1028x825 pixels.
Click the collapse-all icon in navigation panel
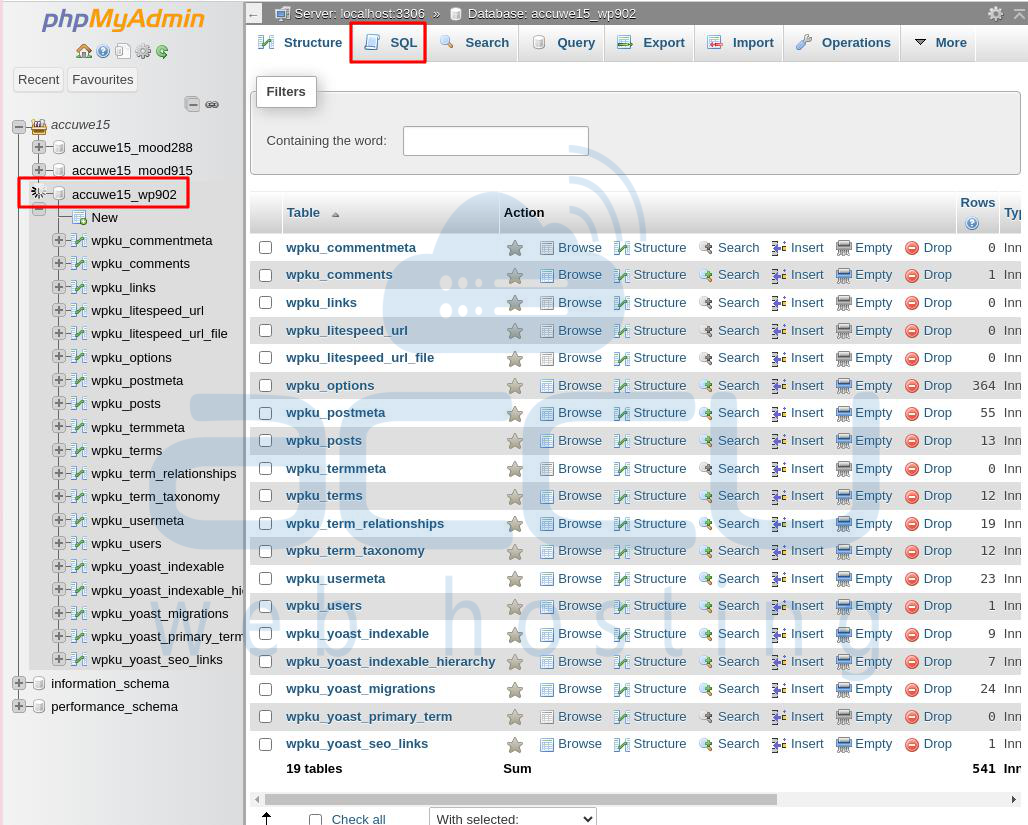(x=192, y=104)
